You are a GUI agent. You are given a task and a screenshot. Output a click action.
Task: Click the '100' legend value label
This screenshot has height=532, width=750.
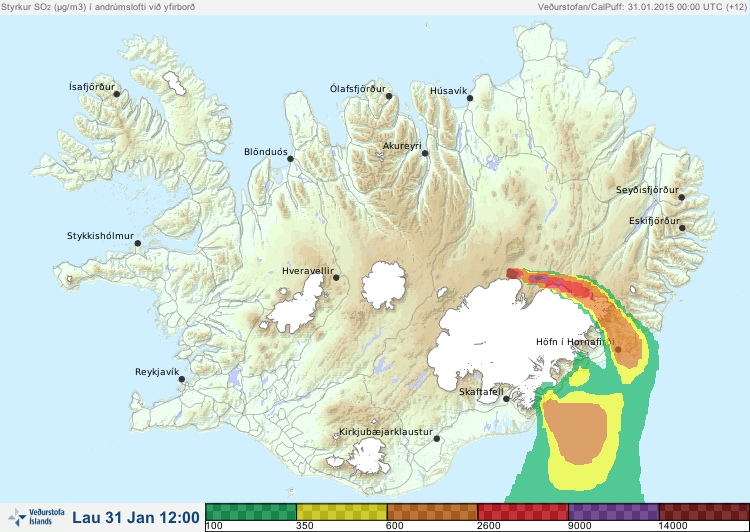coord(215,526)
